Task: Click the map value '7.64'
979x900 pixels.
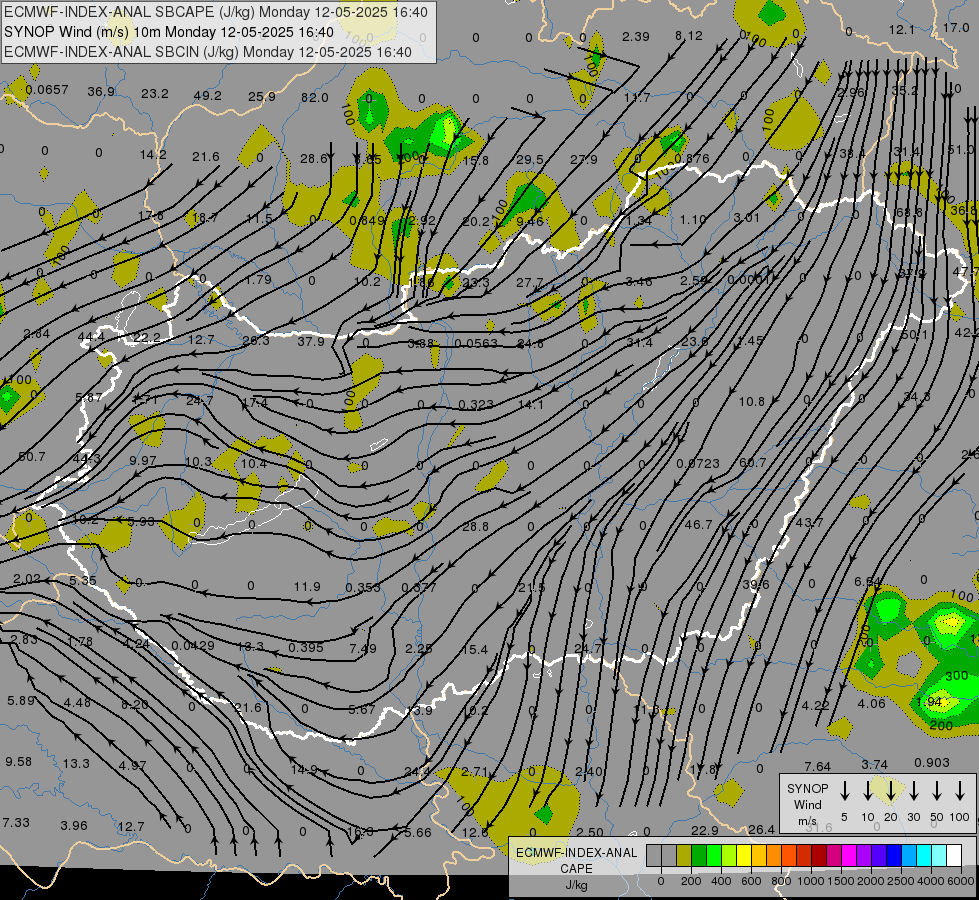Action: [x=818, y=766]
